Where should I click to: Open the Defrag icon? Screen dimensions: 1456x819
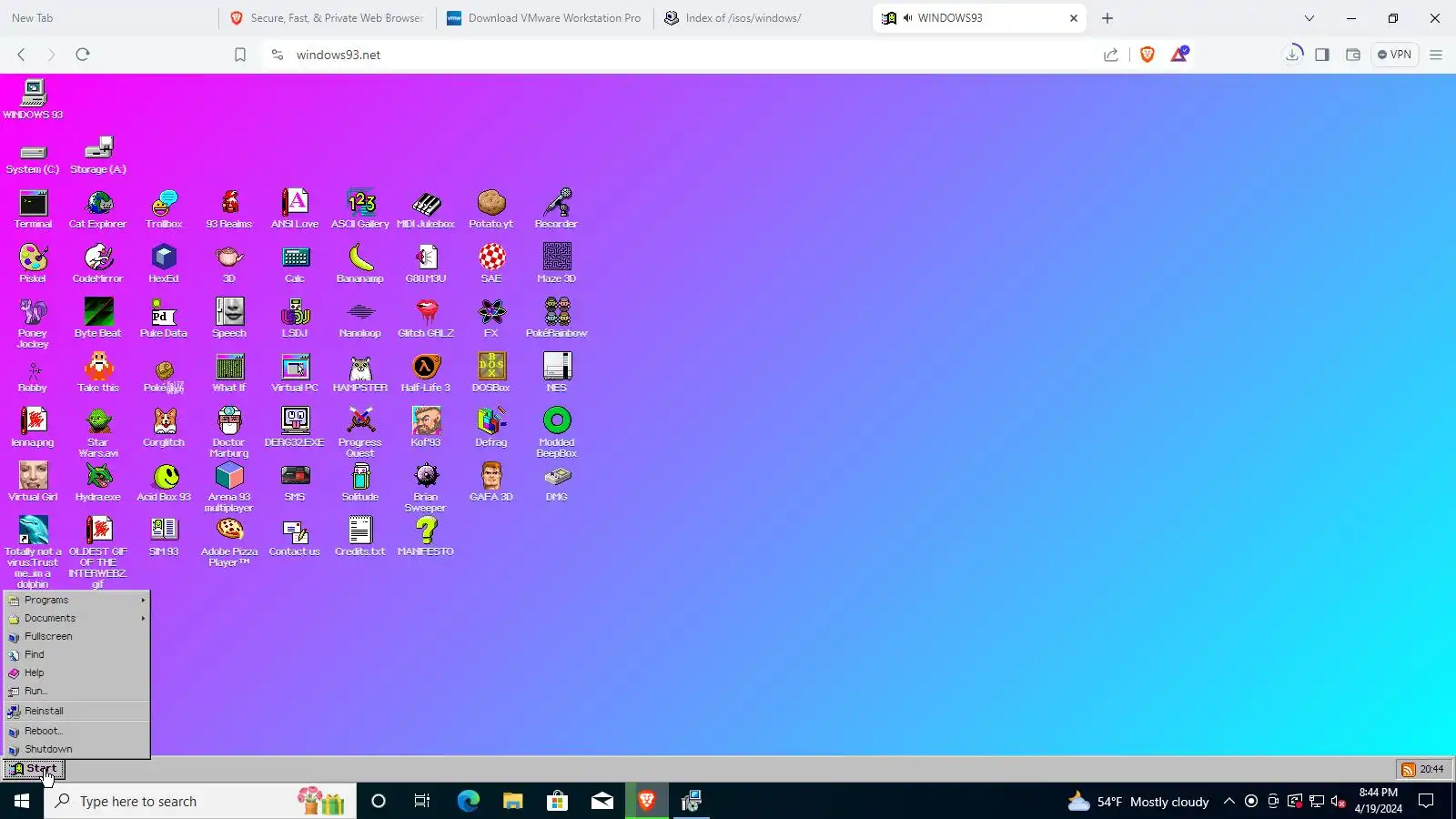(x=491, y=428)
